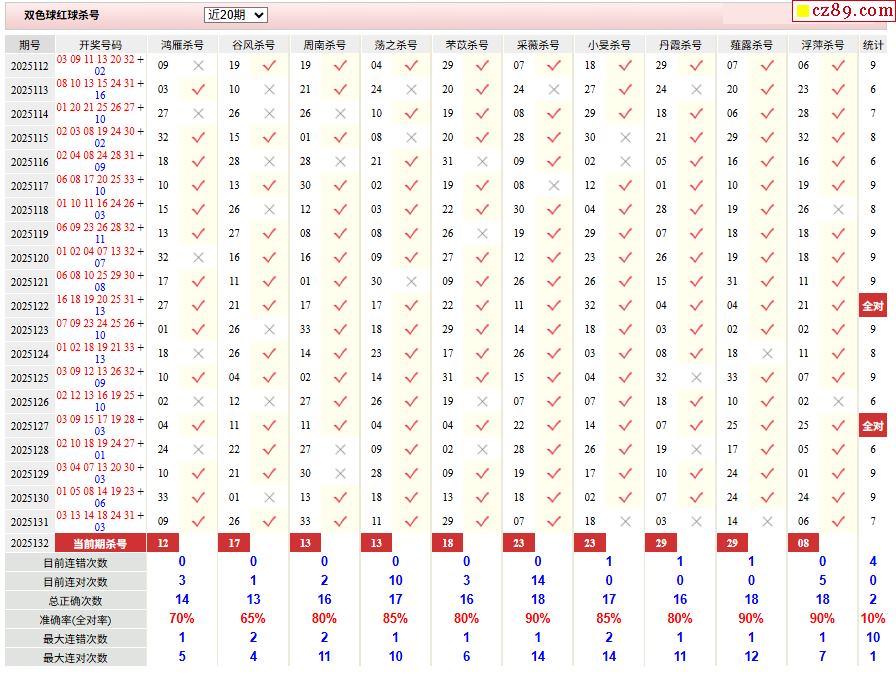Screen dimensions: 896x675
Task: Open the 近20期 period dropdown
Action: click(235, 15)
